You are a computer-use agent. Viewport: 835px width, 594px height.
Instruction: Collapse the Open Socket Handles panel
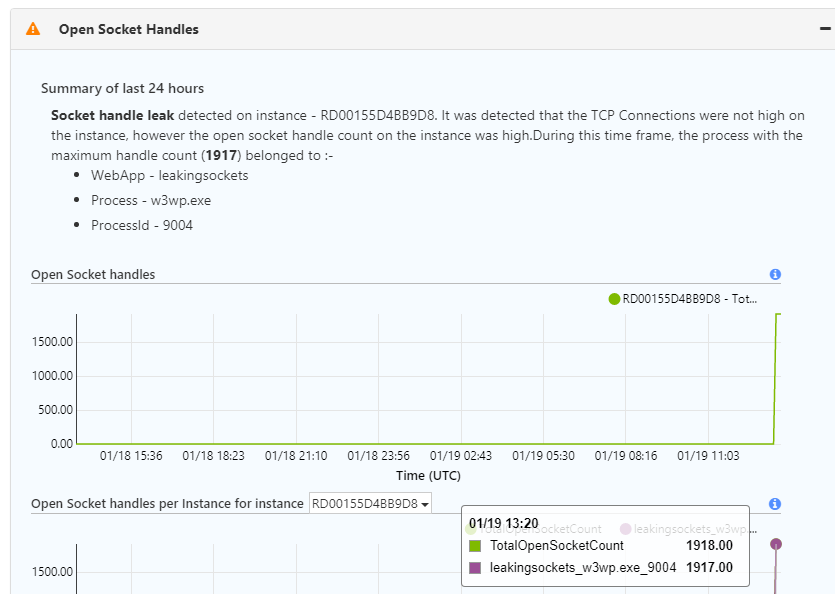(825, 29)
